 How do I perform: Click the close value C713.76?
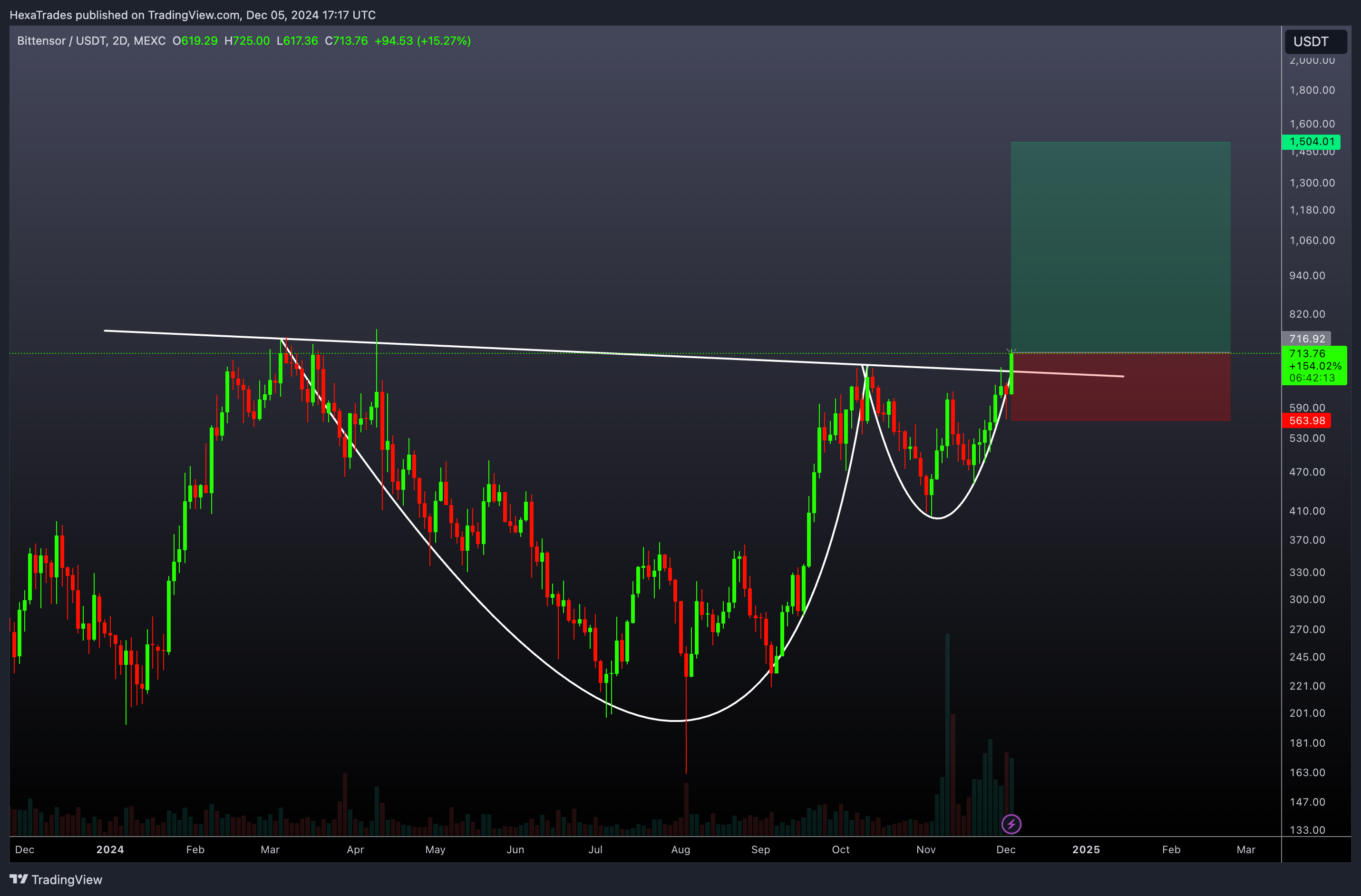[x=347, y=40]
